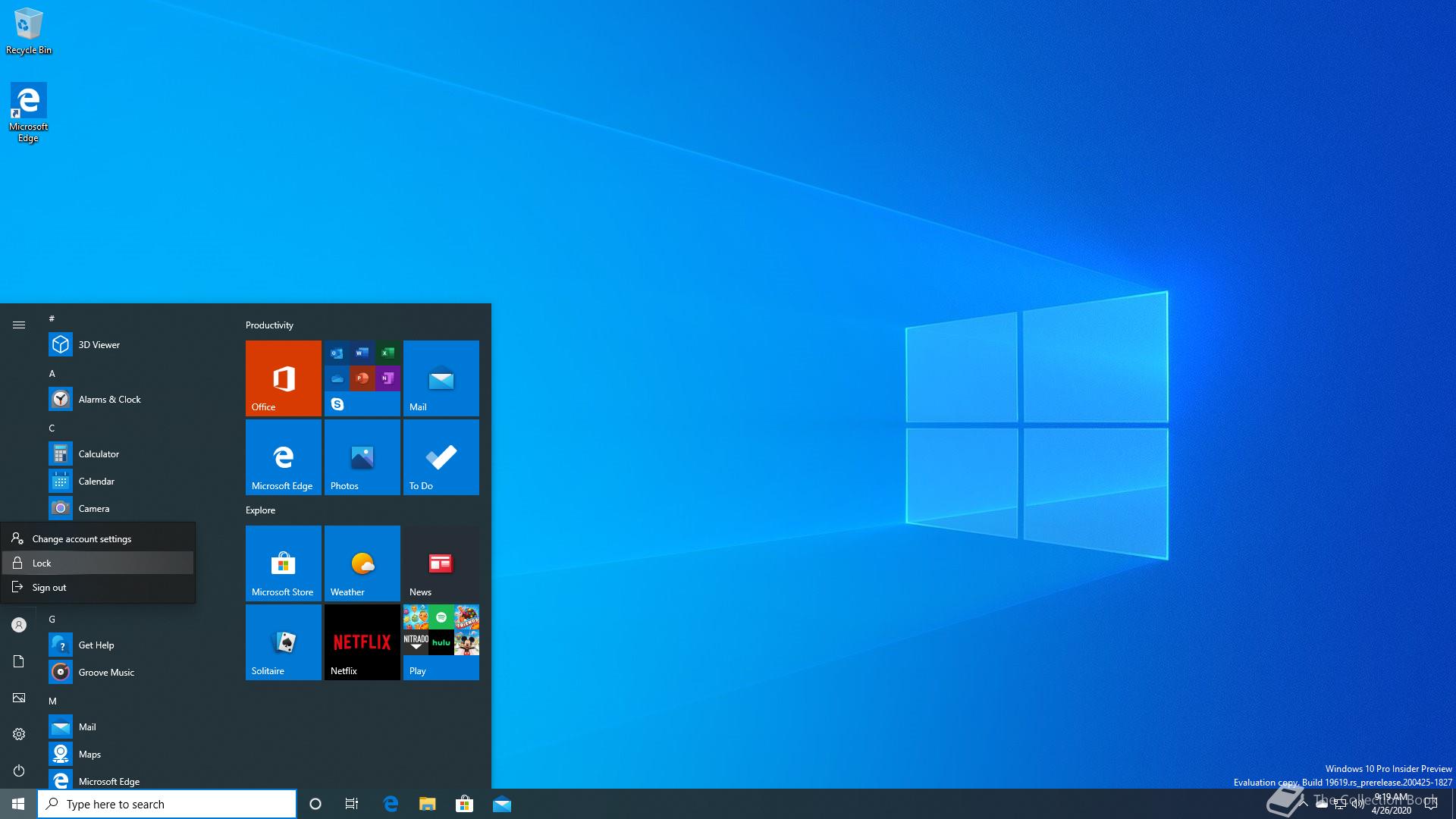Expand the Start menu hamburger

click(19, 325)
